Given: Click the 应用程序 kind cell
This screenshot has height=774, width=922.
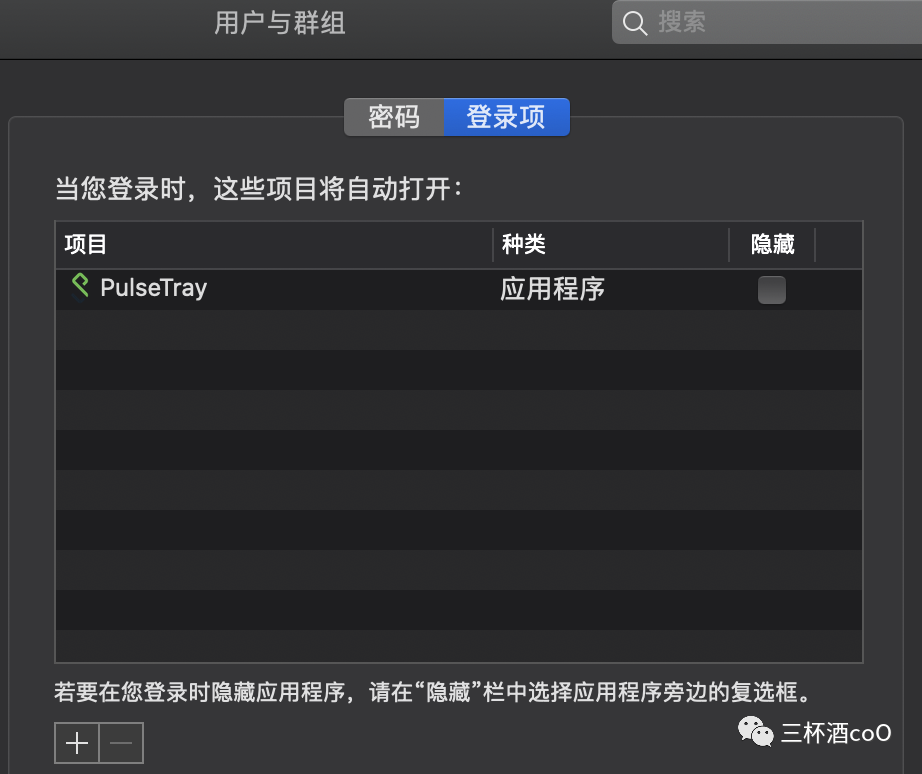Looking at the screenshot, I should click(552, 289).
